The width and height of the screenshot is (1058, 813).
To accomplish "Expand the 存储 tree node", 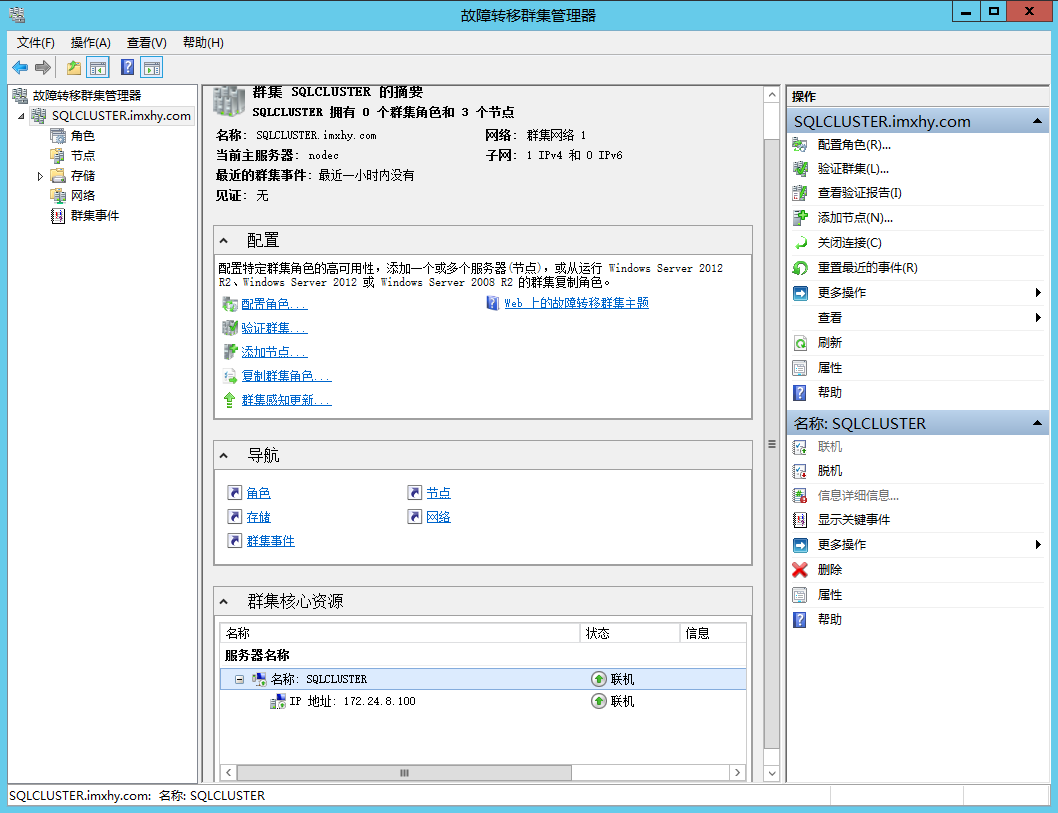I will pos(40,176).
